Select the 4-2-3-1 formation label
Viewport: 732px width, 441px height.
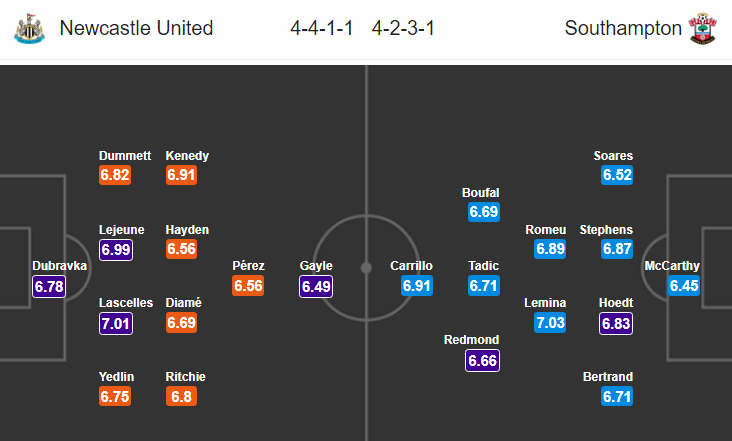click(403, 28)
